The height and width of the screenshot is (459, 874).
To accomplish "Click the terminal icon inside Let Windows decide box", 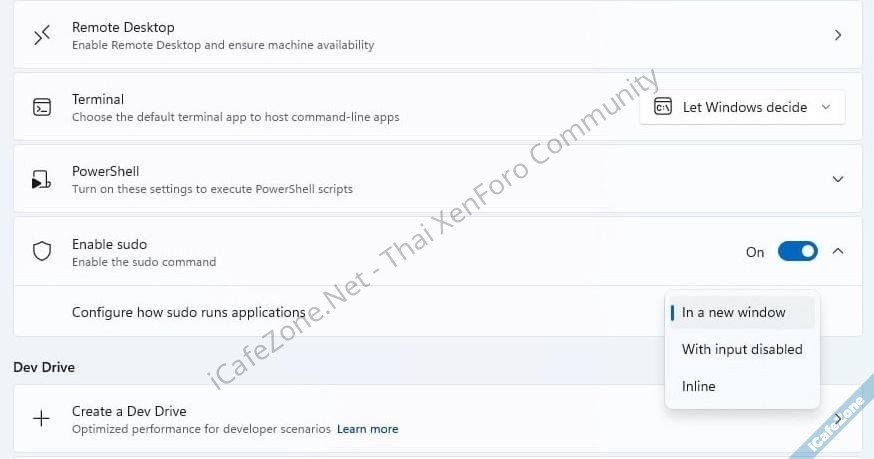I will [x=662, y=107].
